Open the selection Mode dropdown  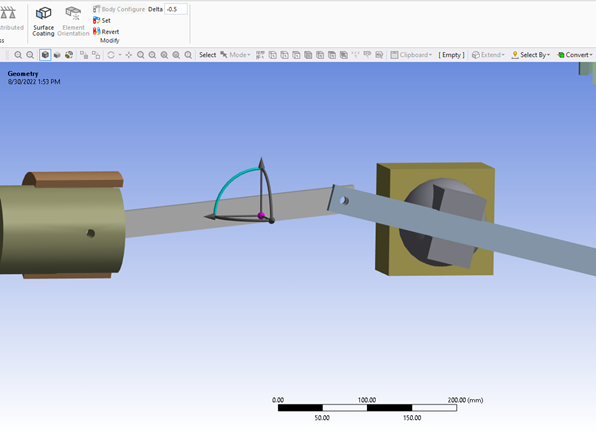(x=235, y=55)
